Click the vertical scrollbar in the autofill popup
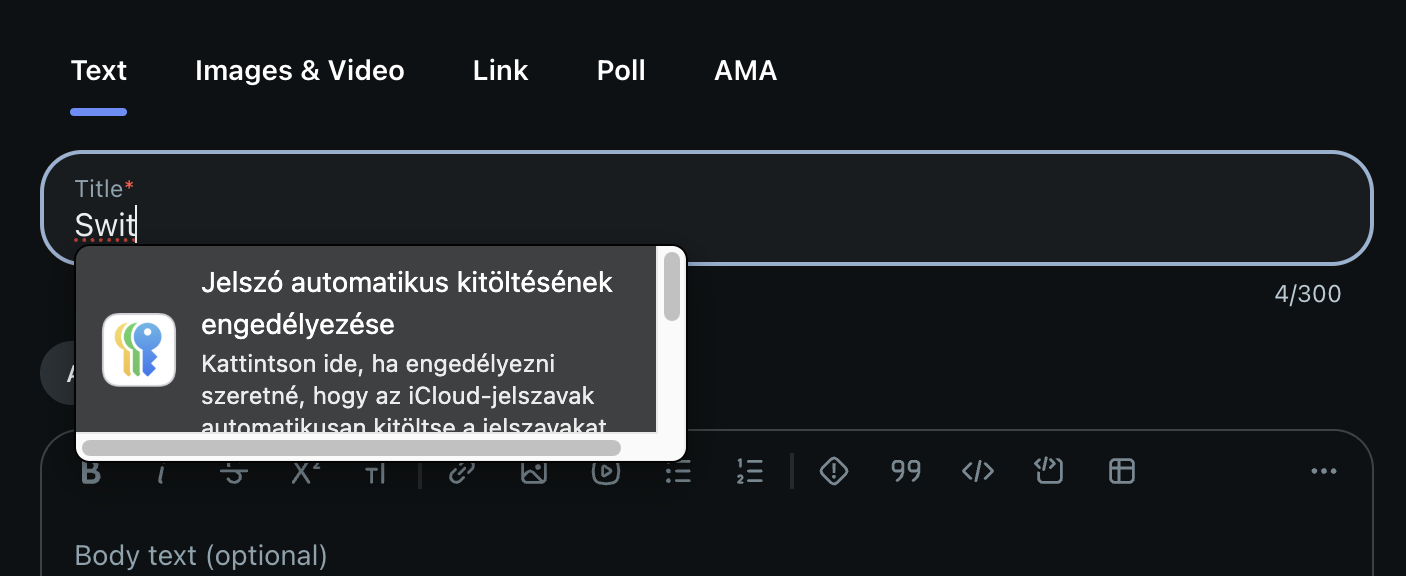Image resolution: width=1406 pixels, height=576 pixels. coord(672,288)
